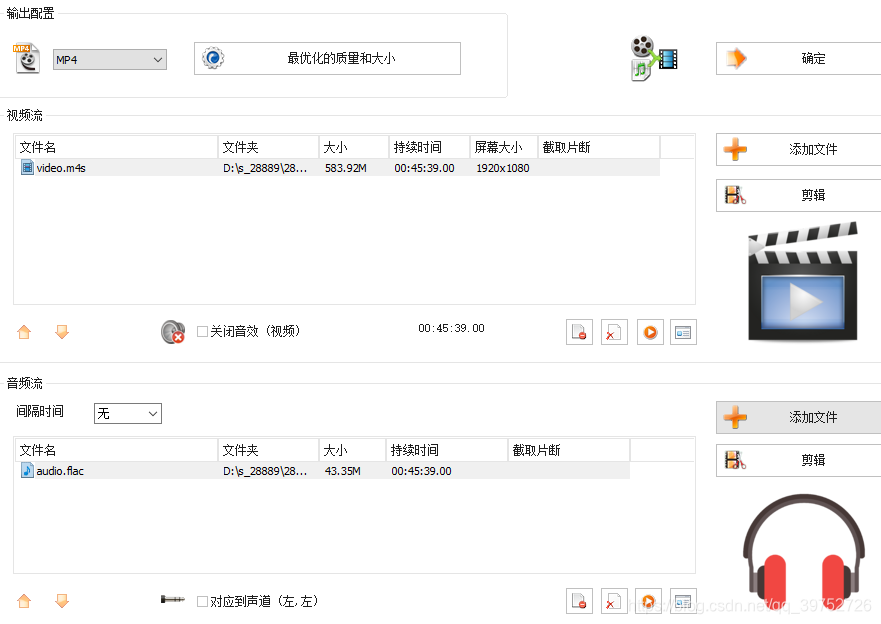881x624 pixels.
Task: Toggle 关闭音效（视频）checkbox
Action: (x=202, y=331)
